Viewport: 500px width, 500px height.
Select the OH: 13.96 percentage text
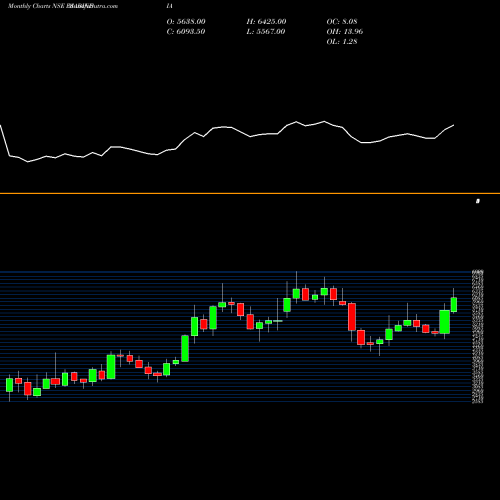(x=345, y=32)
